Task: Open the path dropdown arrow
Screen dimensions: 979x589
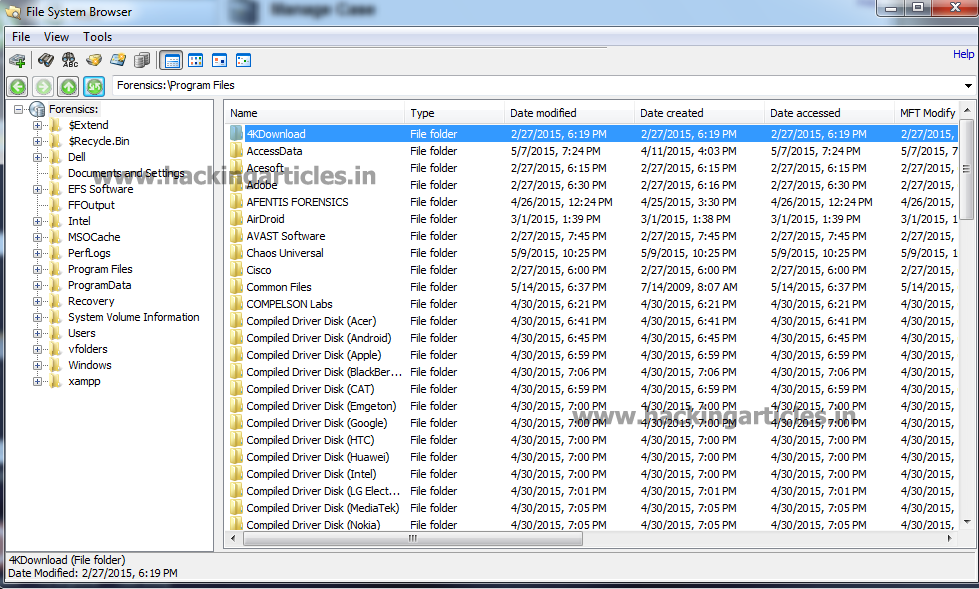Action: pos(968,86)
